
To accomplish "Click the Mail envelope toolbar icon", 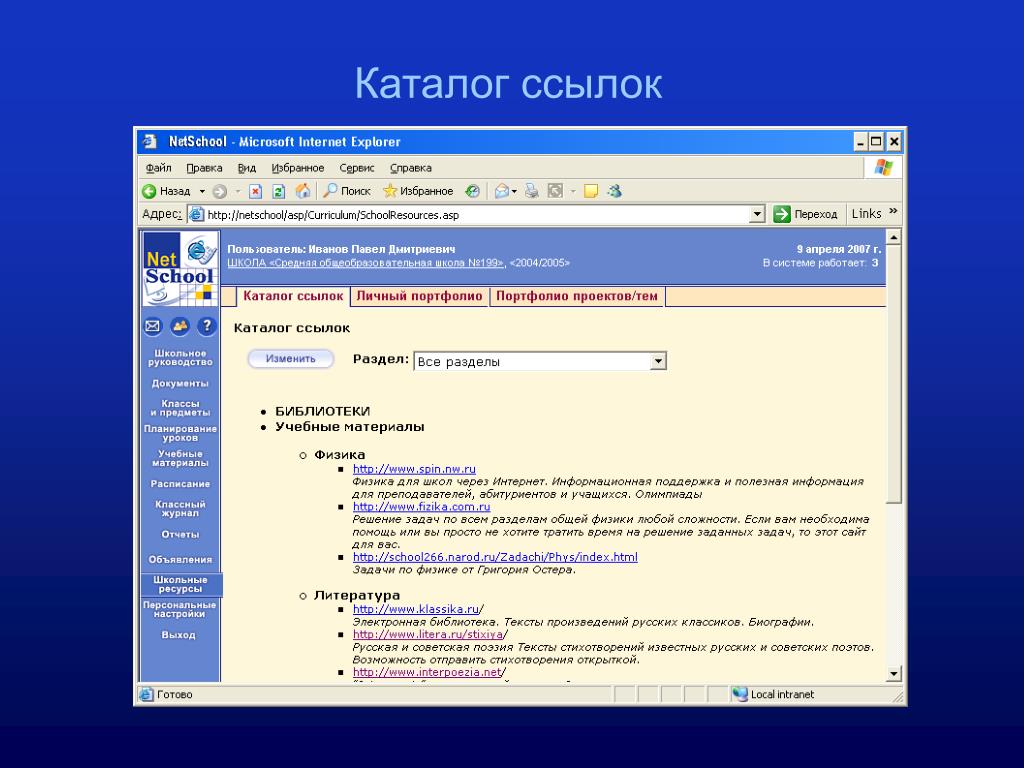I will coord(502,191).
